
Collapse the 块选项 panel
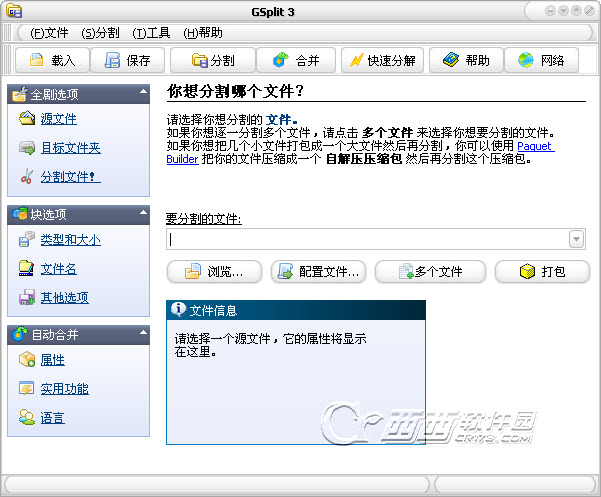pyautogui.click(x=143, y=212)
